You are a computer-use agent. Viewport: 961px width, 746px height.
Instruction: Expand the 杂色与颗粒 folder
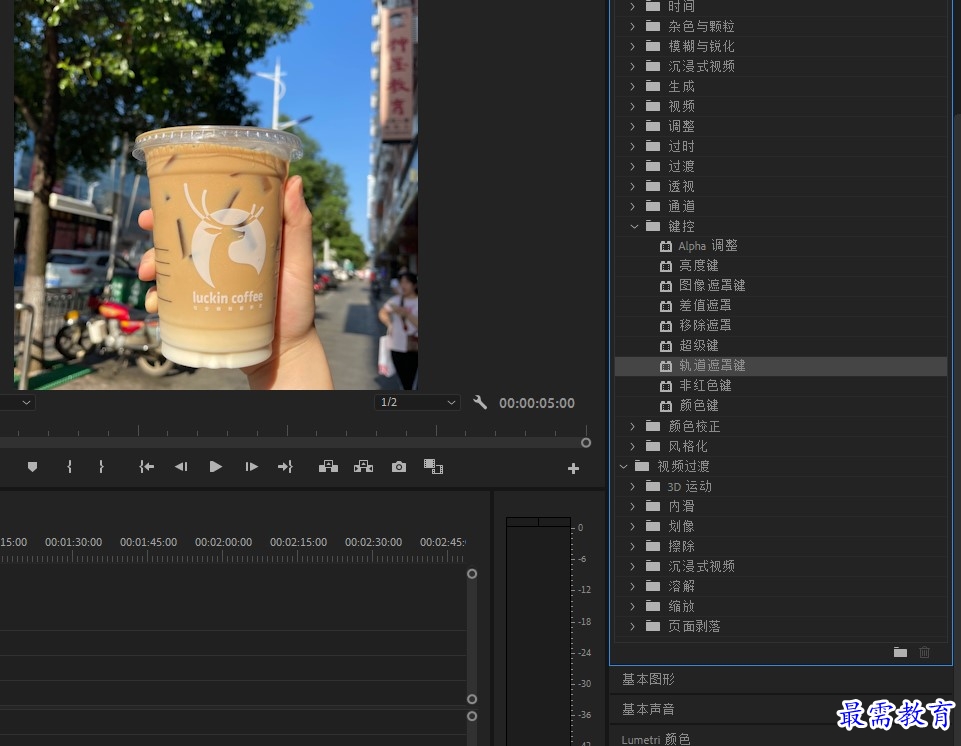(632, 26)
